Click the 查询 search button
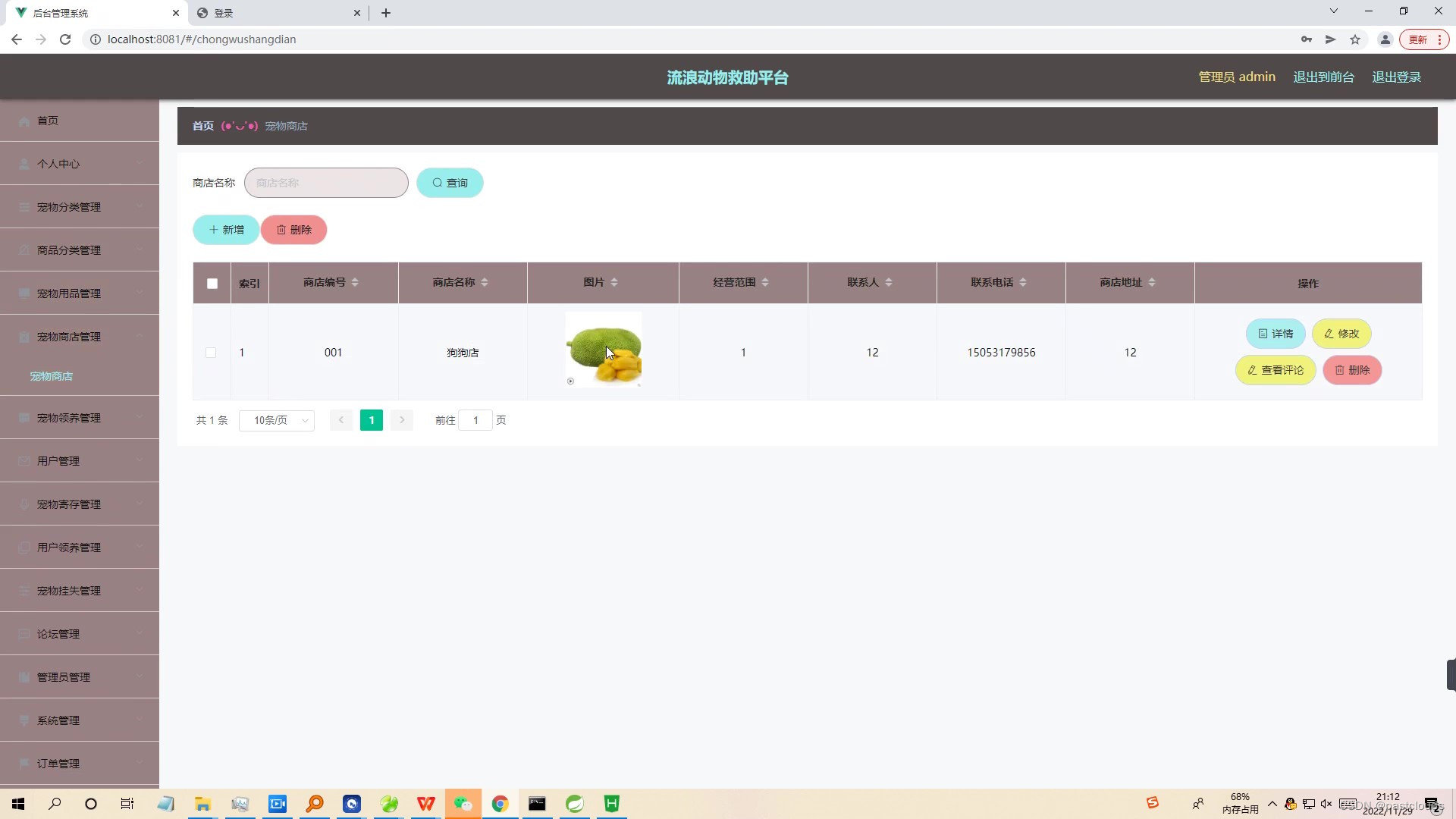Image resolution: width=1456 pixels, height=819 pixels. click(449, 183)
